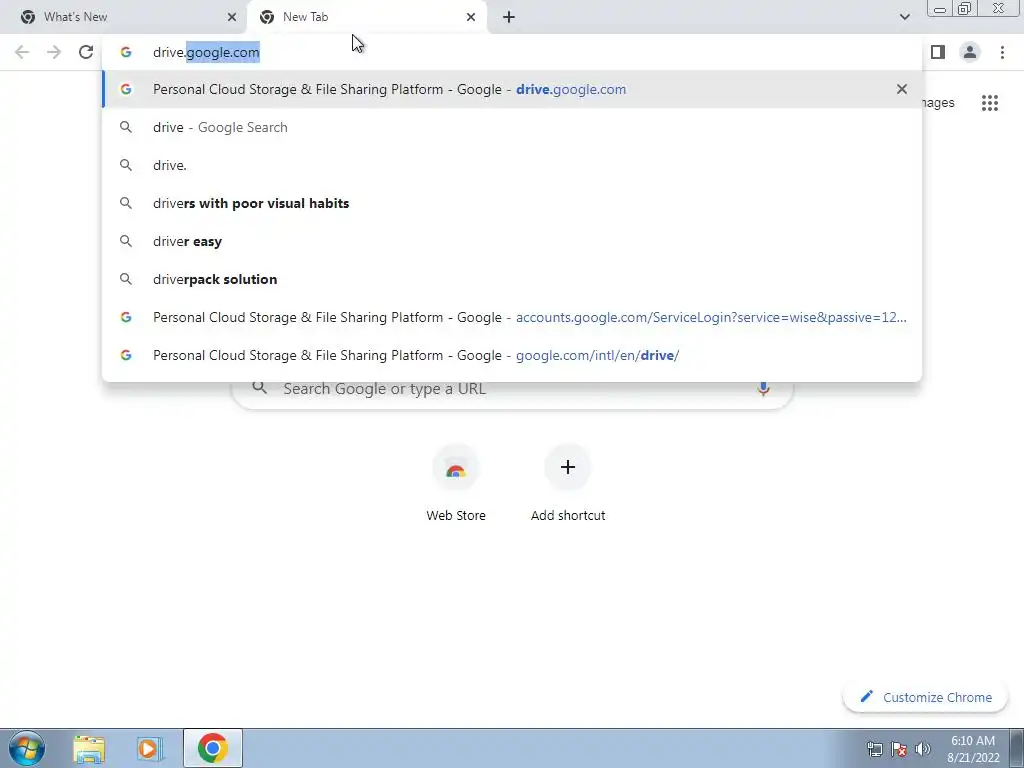Remove the drive.google.com suggestion with X
The image size is (1024, 768).
point(902,89)
